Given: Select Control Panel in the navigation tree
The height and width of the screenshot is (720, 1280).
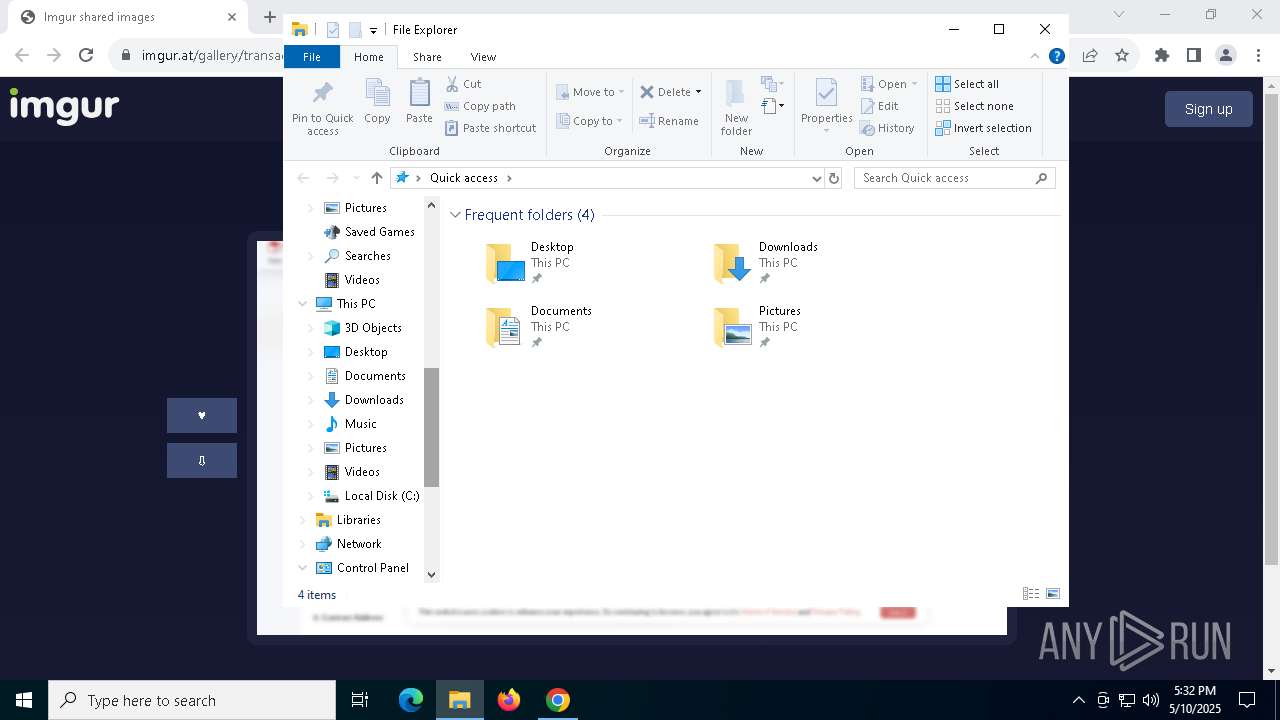Looking at the screenshot, I should click(x=372, y=568).
